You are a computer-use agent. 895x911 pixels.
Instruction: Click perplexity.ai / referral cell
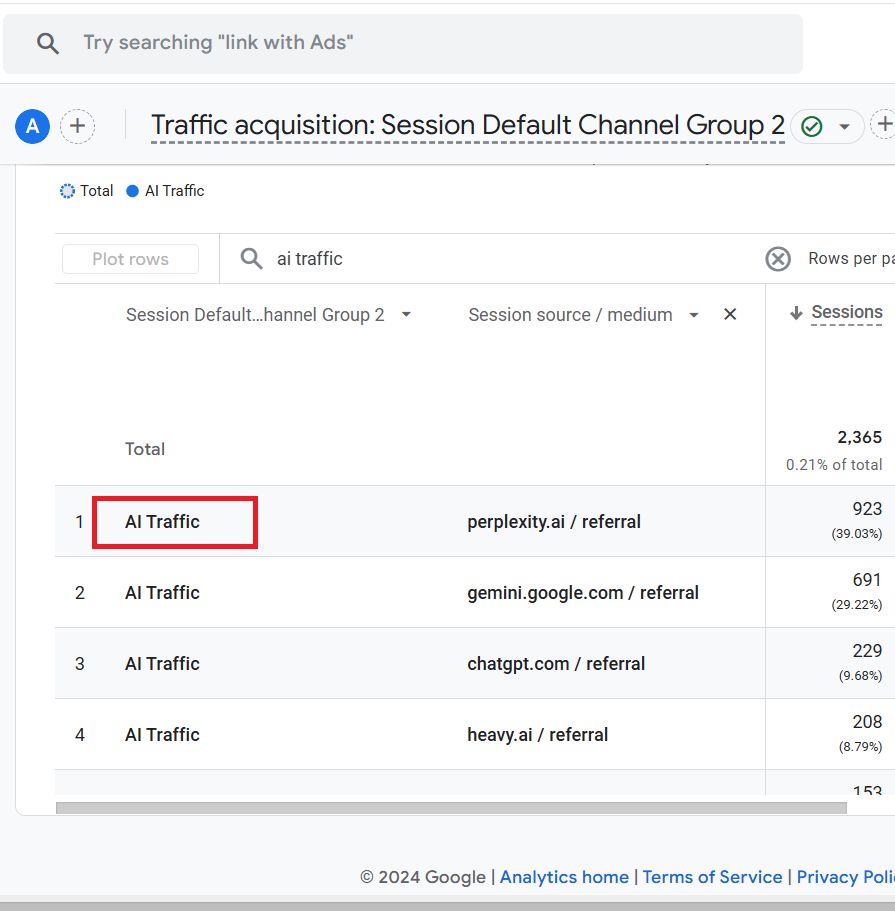pyautogui.click(x=554, y=522)
